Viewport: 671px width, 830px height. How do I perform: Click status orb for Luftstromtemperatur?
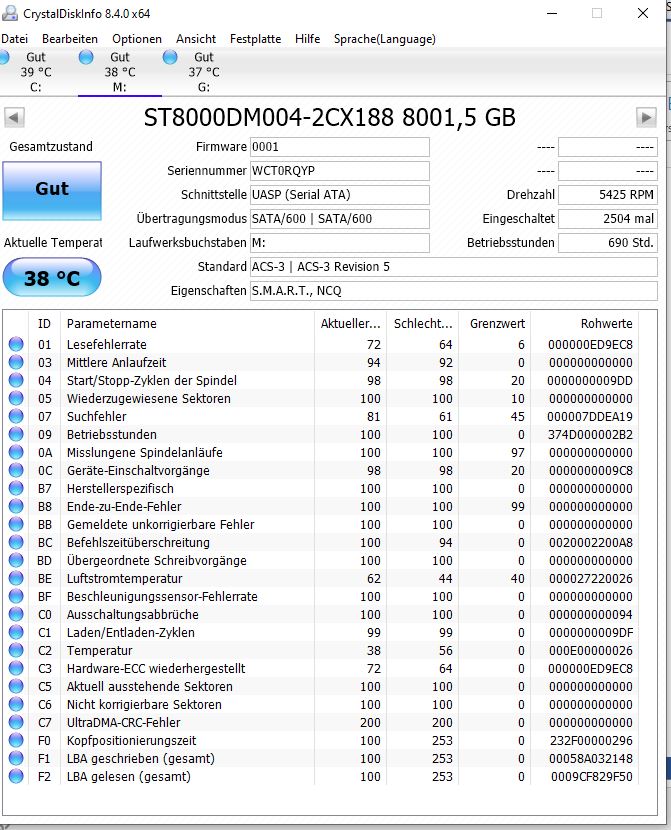pos(16,578)
